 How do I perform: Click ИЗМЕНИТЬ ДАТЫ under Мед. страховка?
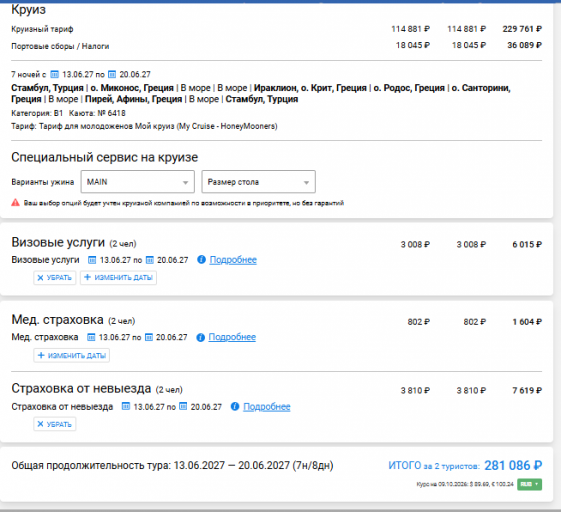point(72,356)
